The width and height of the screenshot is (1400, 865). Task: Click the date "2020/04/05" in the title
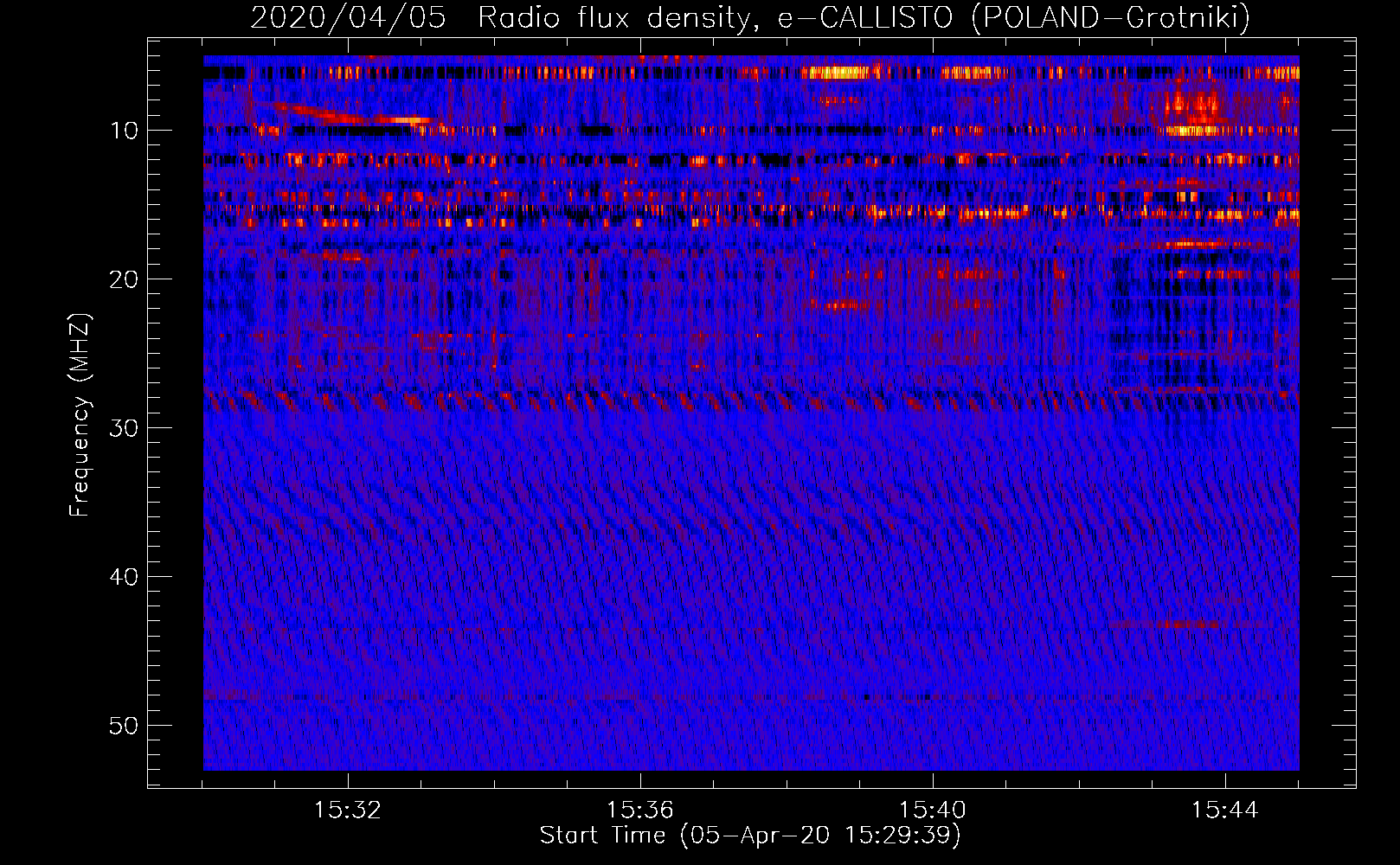tap(348, 17)
